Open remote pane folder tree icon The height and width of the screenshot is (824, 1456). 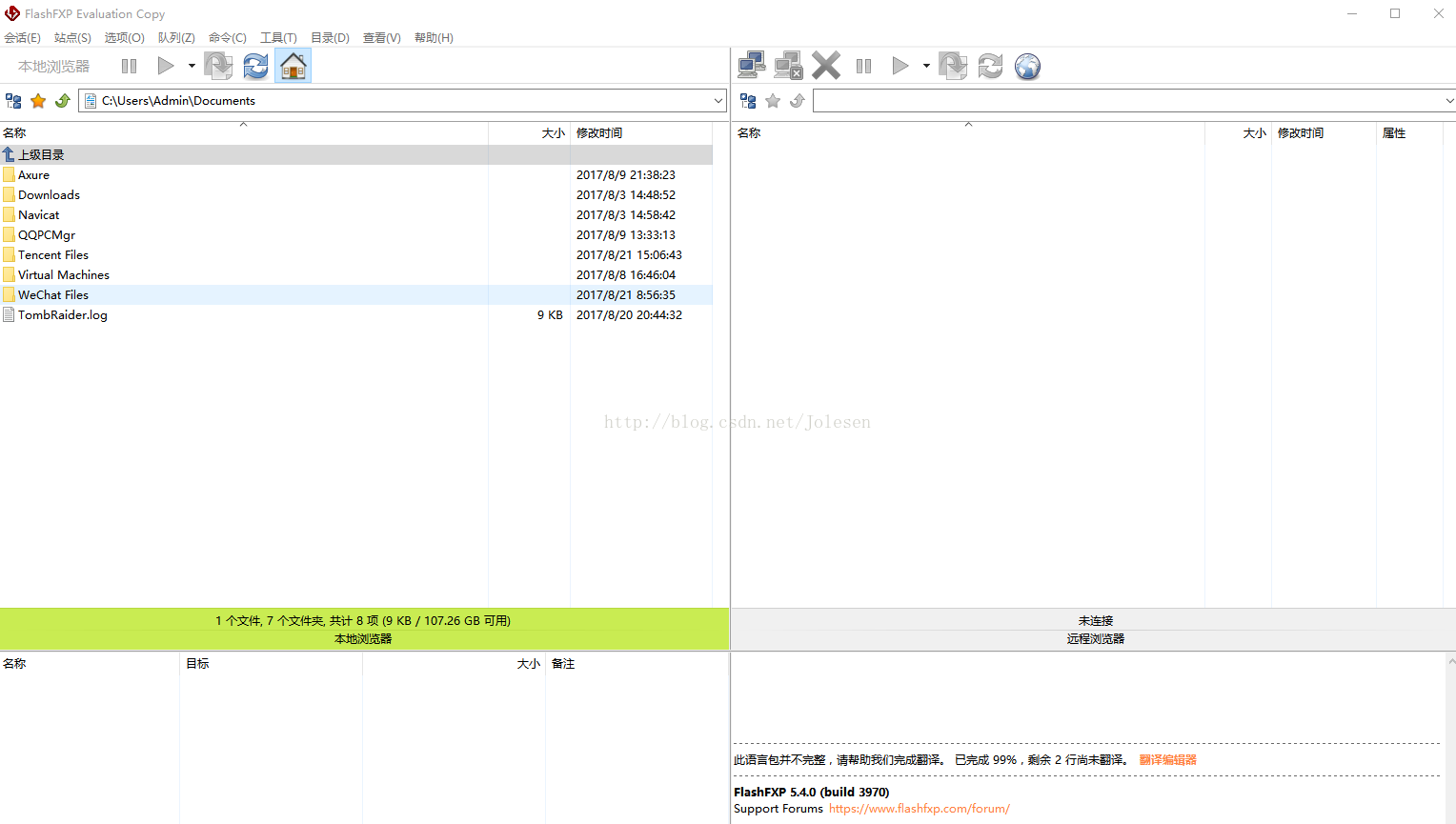tap(748, 101)
